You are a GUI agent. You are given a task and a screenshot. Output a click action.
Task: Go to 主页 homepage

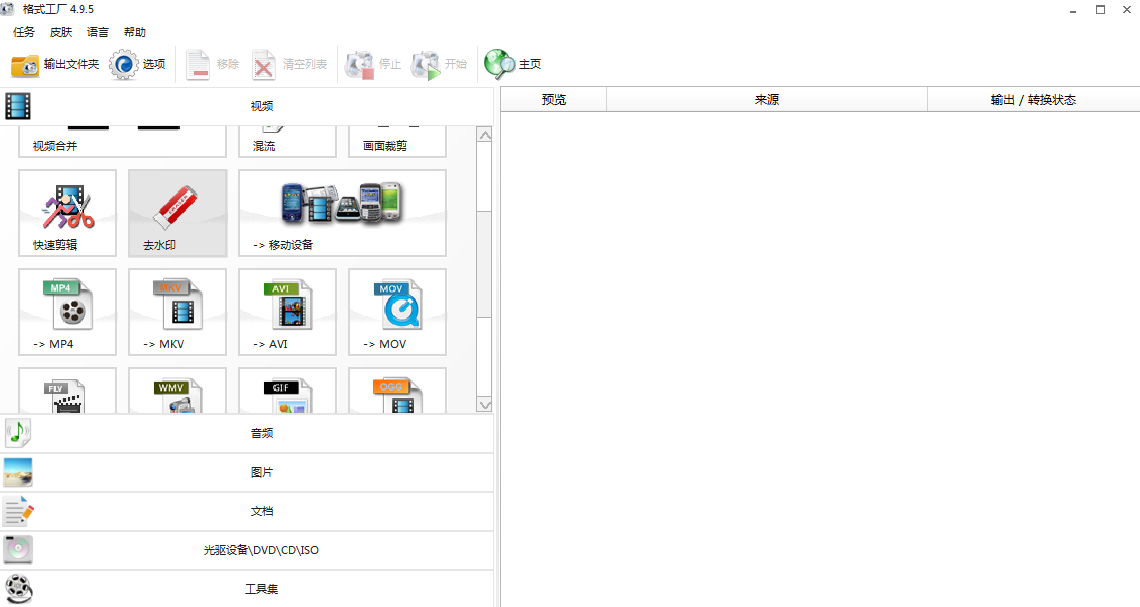pos(513,64)
